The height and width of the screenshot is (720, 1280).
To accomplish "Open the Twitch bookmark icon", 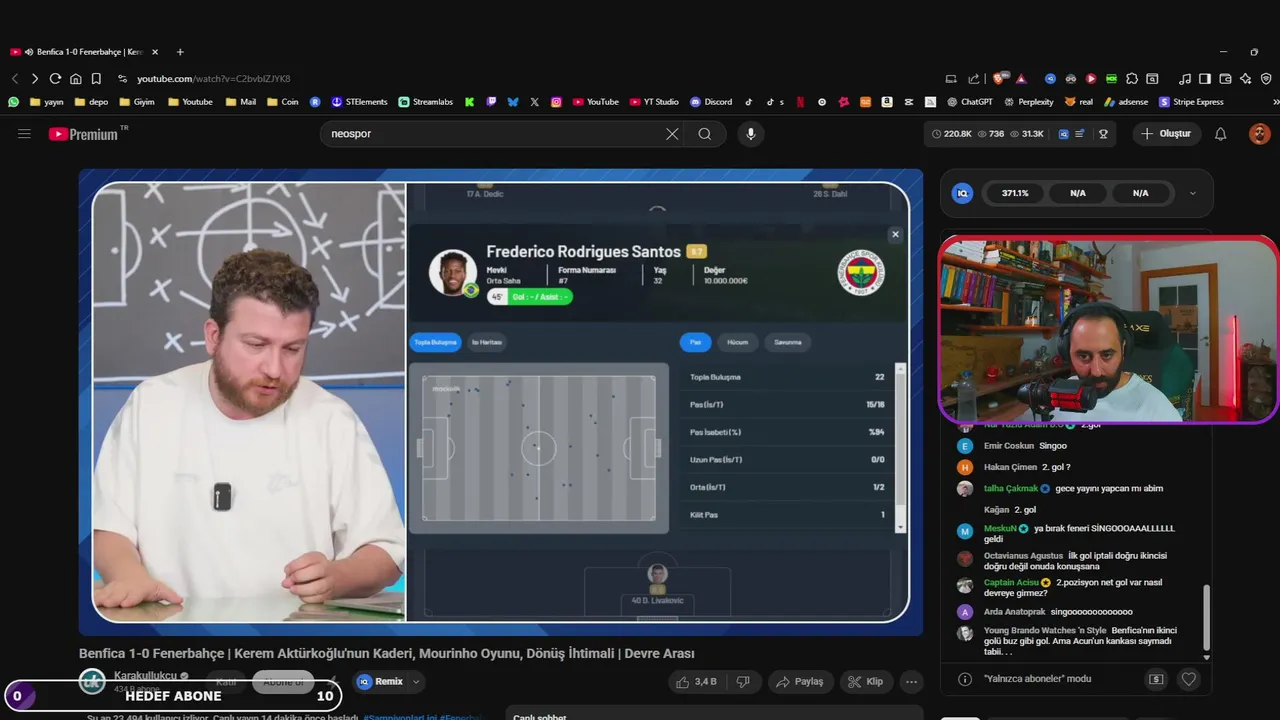I will pyautogui.click(x=491, y=102).
